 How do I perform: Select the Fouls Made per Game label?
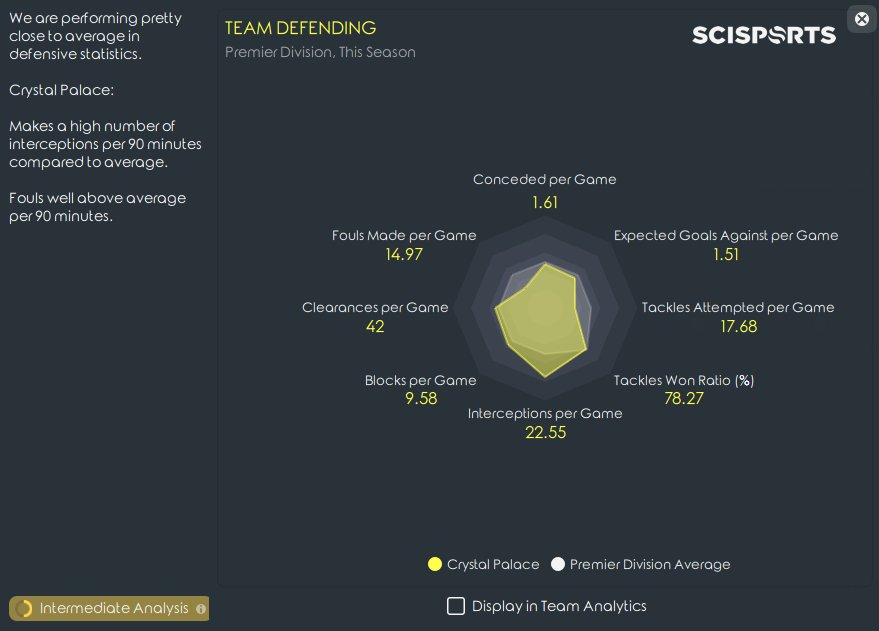(x=404, y=235)
